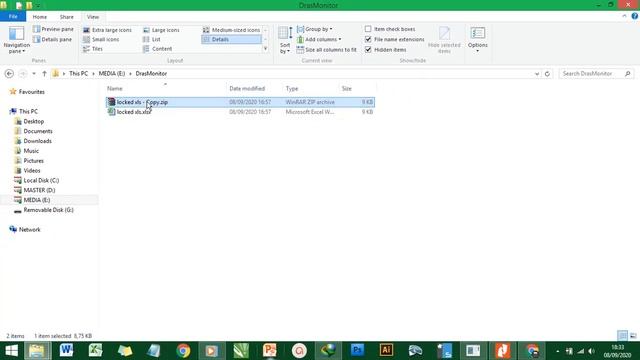Screen dimensions: 640x360
Task: Open the Group by dropdown
Action: pos(314,29)
